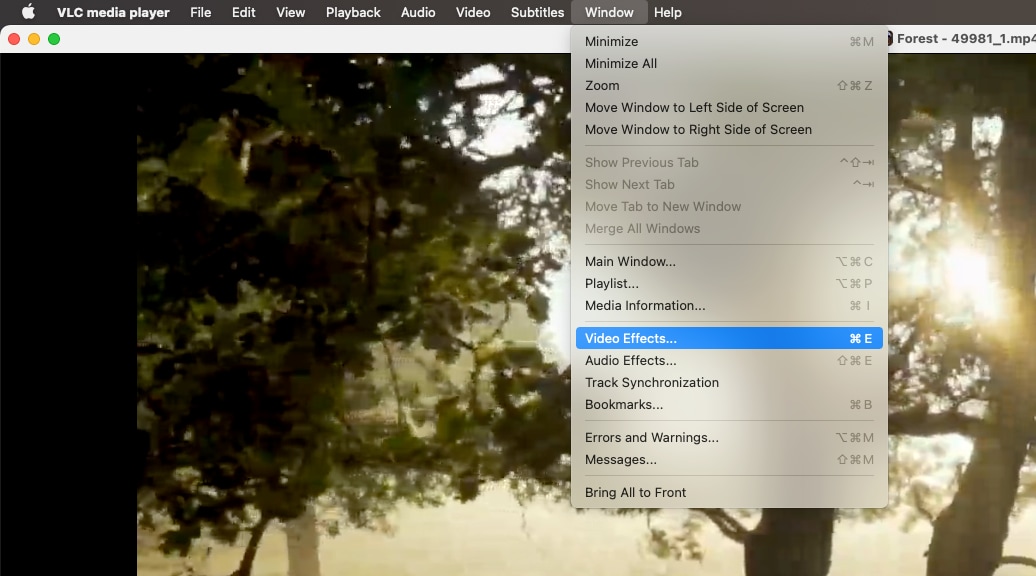
Task: Open the Audio menu
Action: click(x=418, y=12)
